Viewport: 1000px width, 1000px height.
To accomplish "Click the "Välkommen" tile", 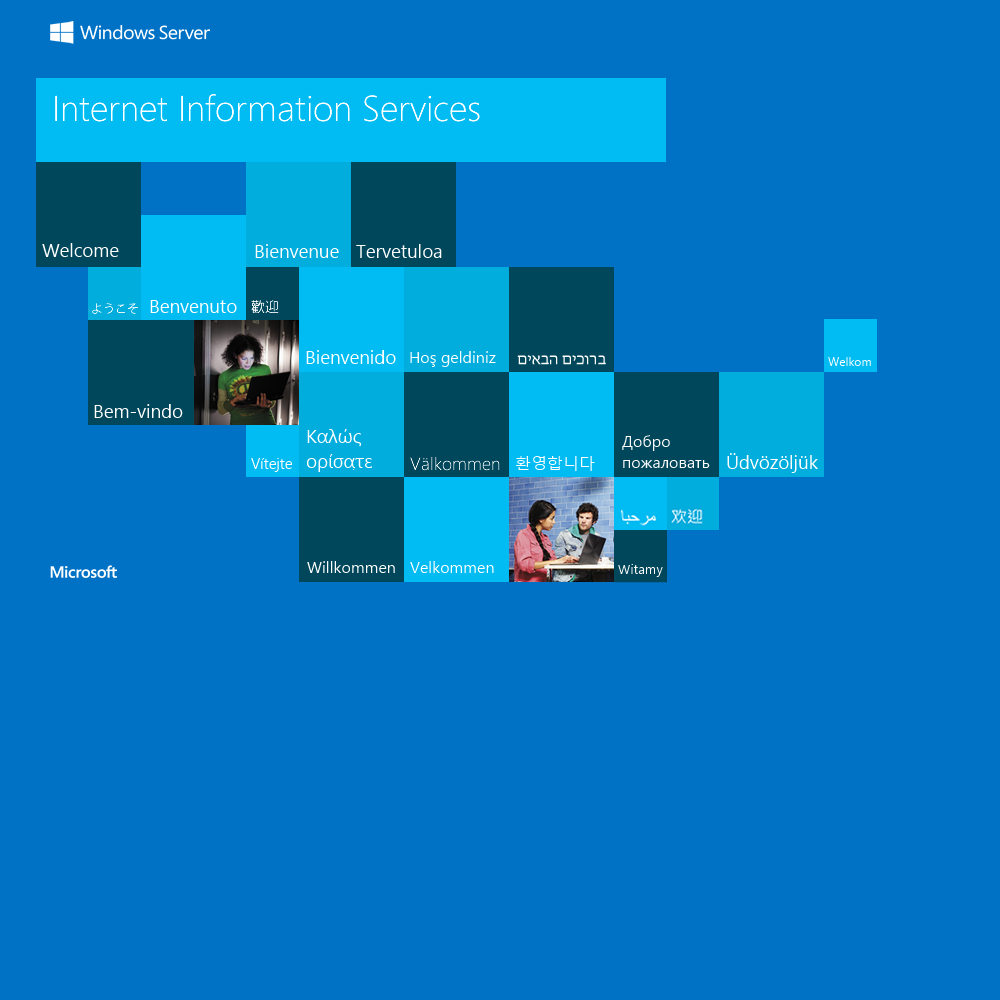I will [x=456, y=425].
